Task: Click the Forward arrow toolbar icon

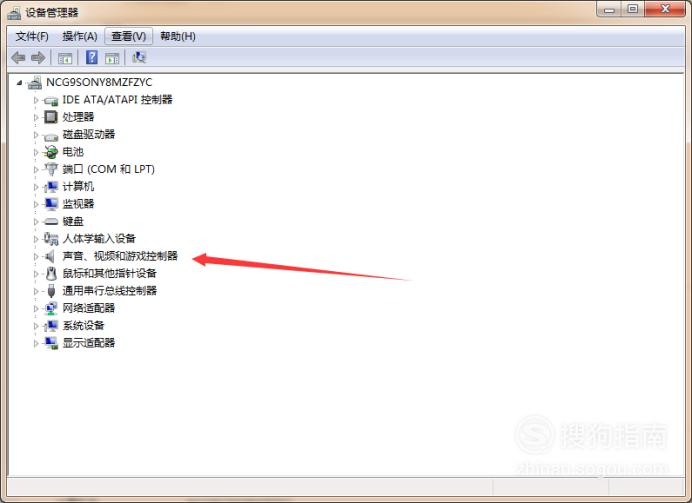Action: pyautogui.click(x=38, y=58)
